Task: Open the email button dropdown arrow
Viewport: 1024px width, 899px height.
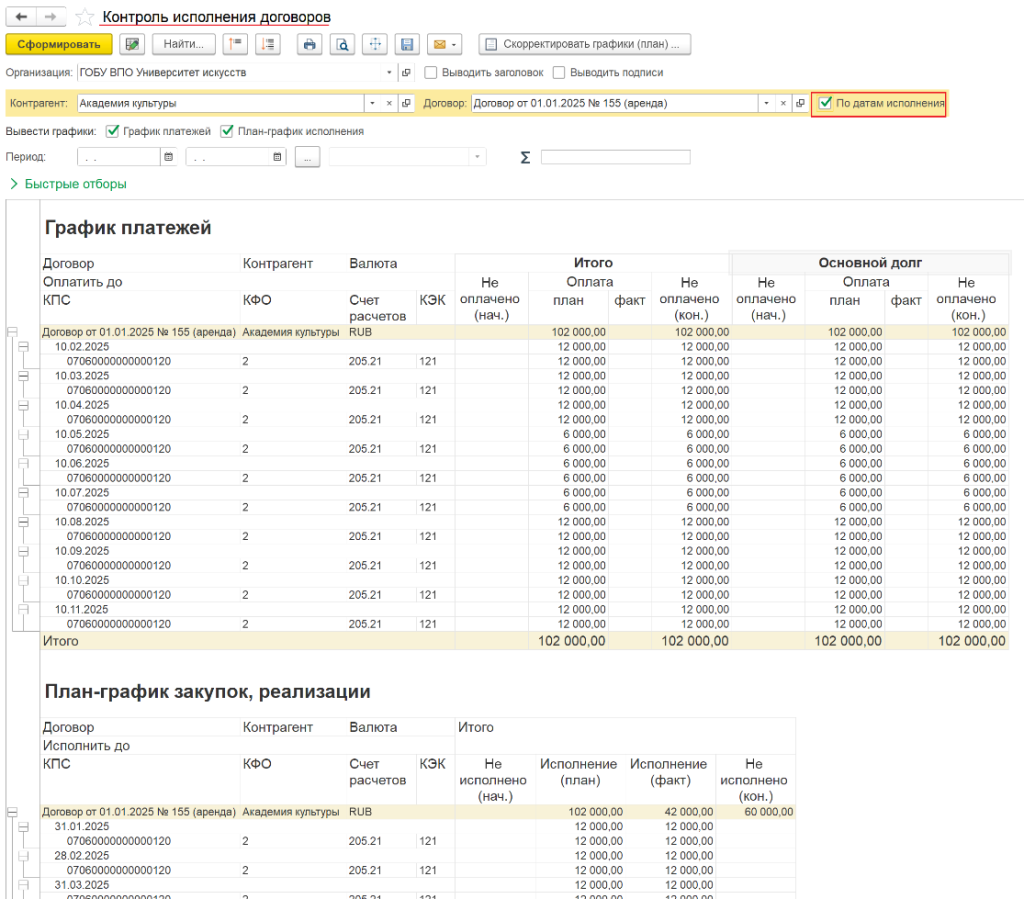Action: 455,44
